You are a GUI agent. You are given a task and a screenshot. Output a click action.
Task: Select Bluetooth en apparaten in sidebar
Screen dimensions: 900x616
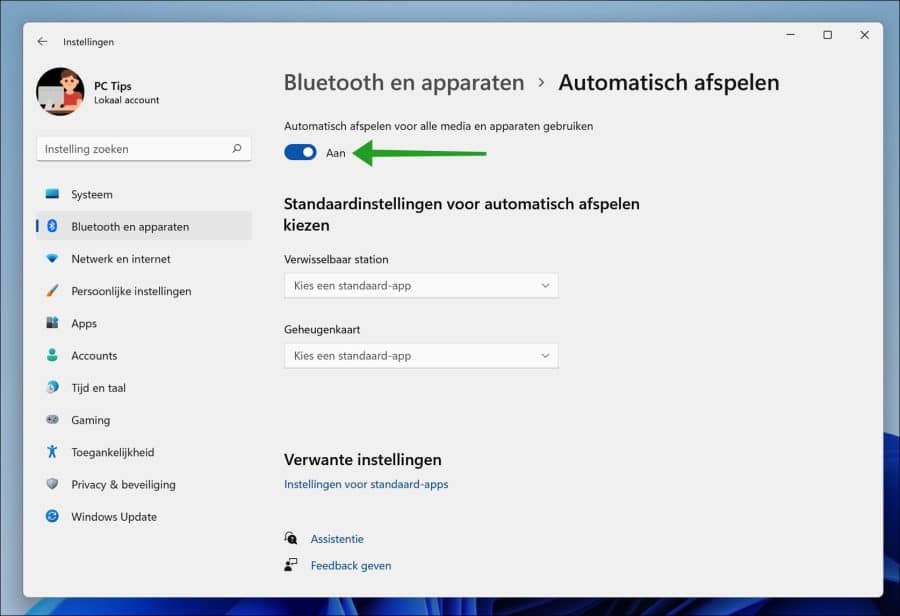click(143, 226)
